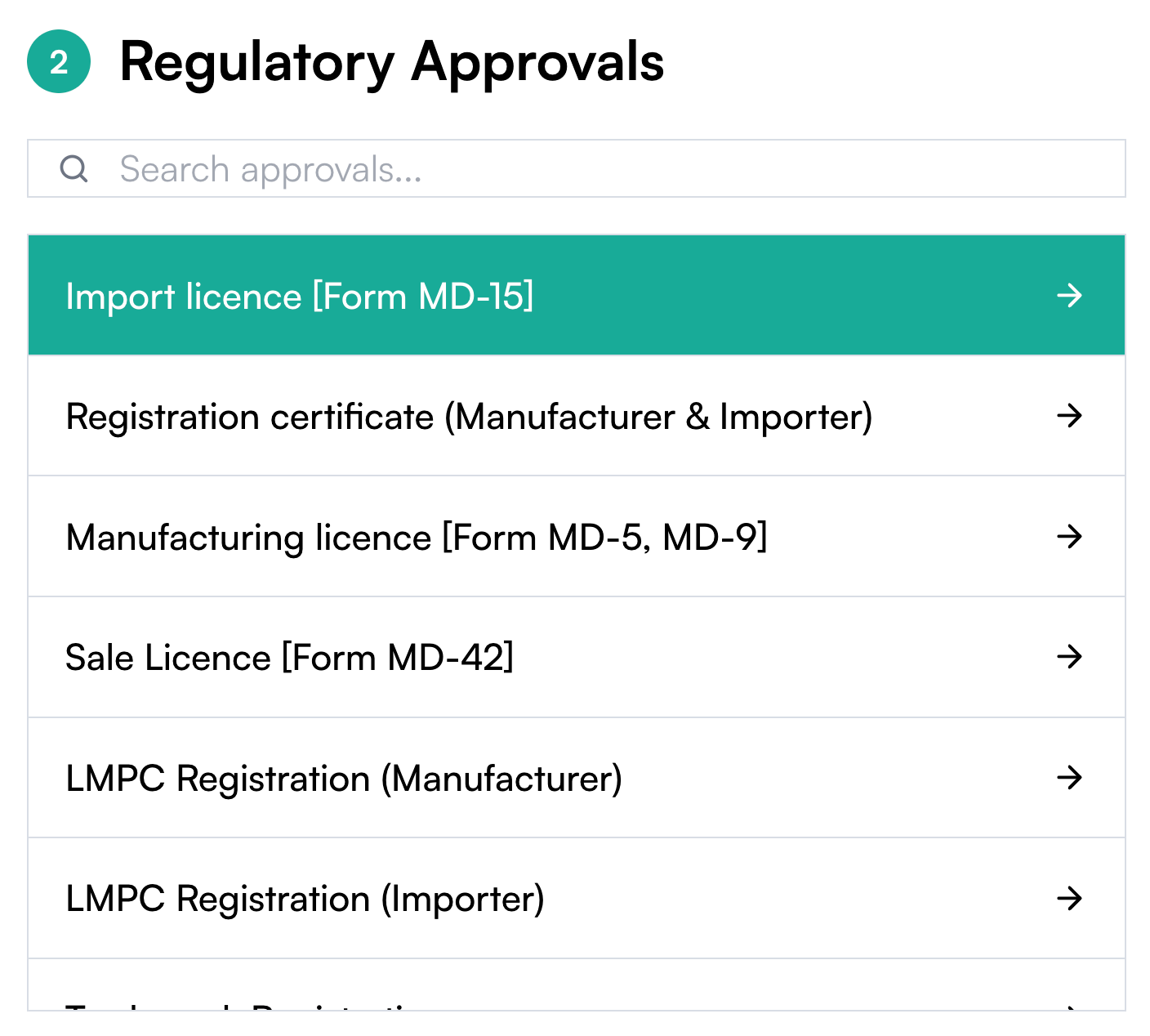The height and width of the screenshot is (1036, 1150).
Task: Click the arrow beside Registration certificate entry
Action: (x=1069, y=416)
